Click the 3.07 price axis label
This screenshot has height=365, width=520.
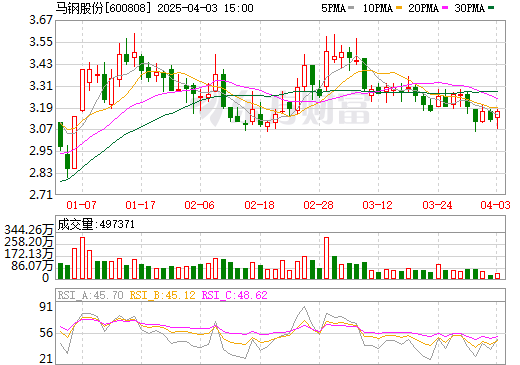pyautogui.click(x=41, y=129)
